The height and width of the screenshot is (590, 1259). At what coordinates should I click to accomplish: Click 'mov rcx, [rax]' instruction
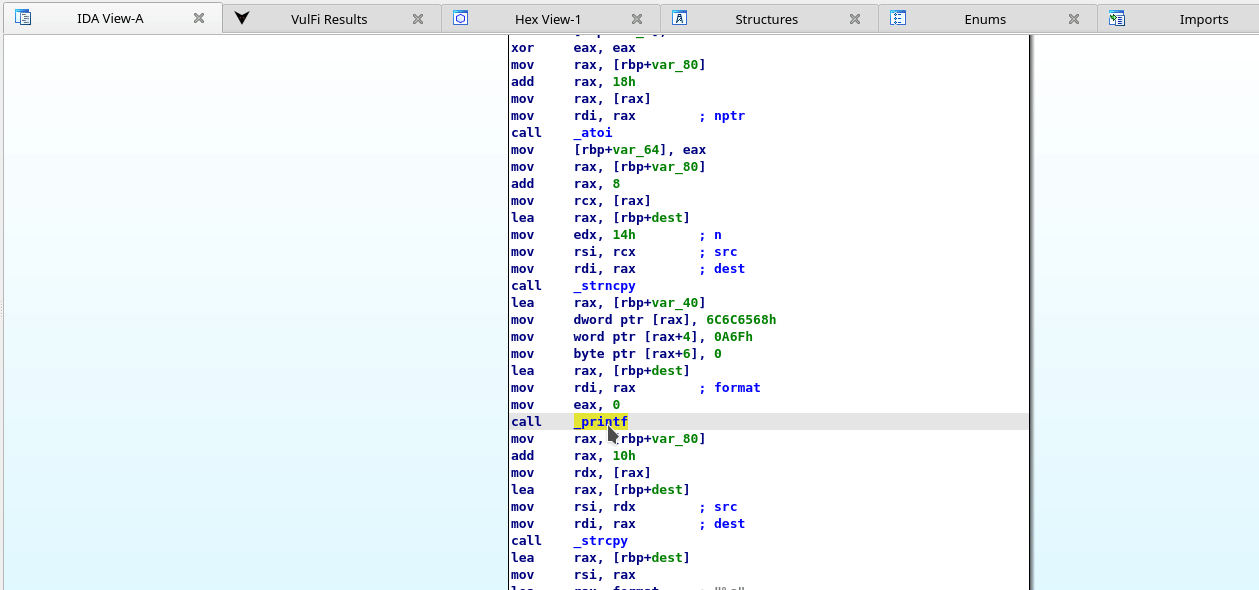(581, 201)
